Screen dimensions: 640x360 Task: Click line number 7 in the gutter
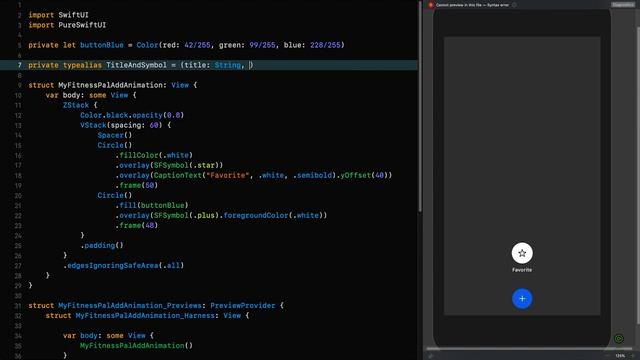tap(19, 65)
